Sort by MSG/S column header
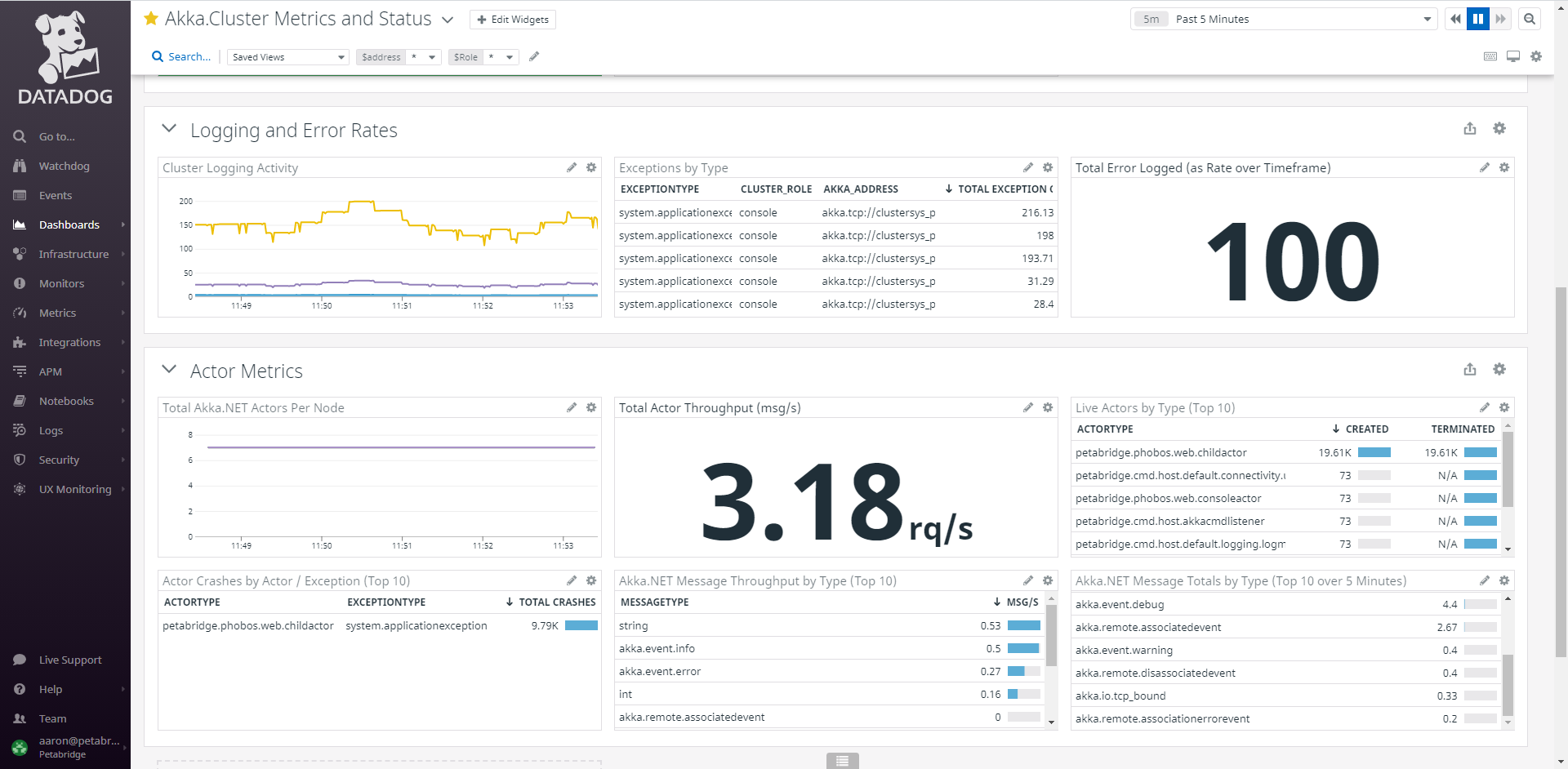Screen dimensions: 1568x769 tap(1016, 602)
